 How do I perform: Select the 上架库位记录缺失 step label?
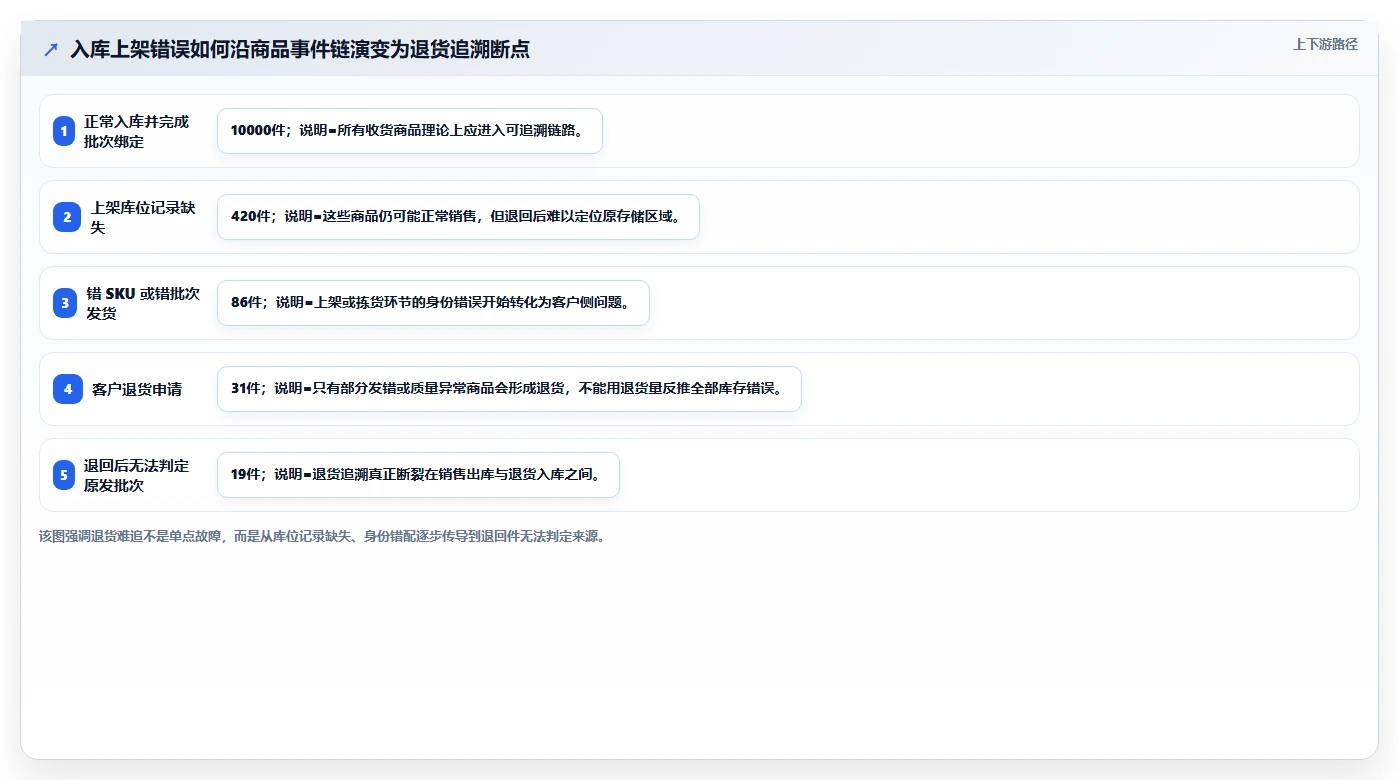(143, 217)
